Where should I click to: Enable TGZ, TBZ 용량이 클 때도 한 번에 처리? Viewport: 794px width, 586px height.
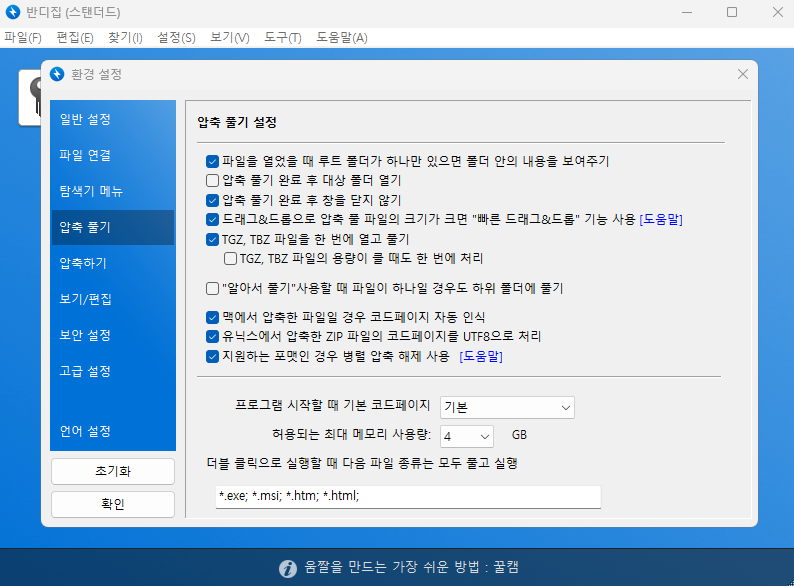pyautogui.click(x=230, y=259)
